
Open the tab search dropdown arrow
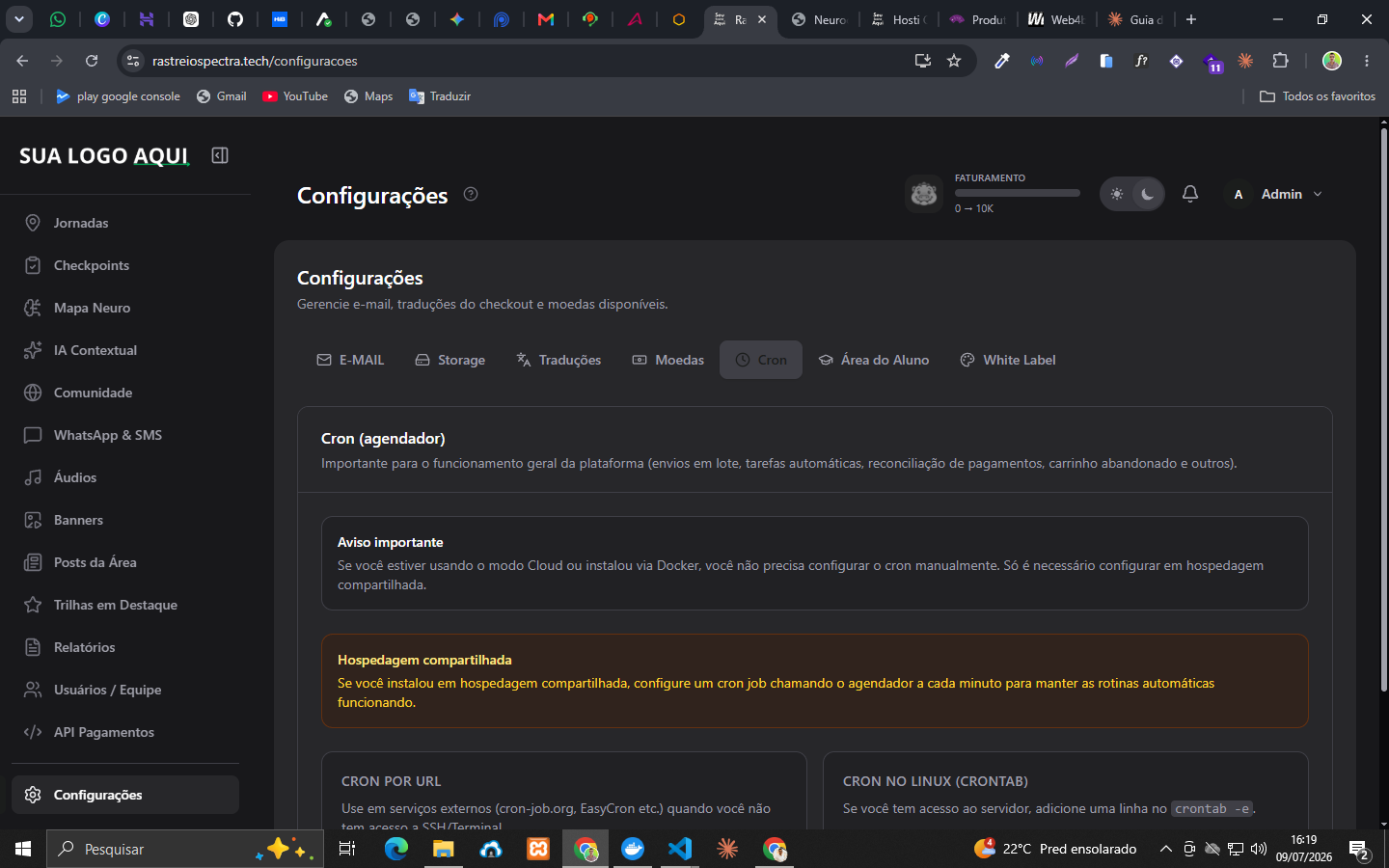[19, 19]
